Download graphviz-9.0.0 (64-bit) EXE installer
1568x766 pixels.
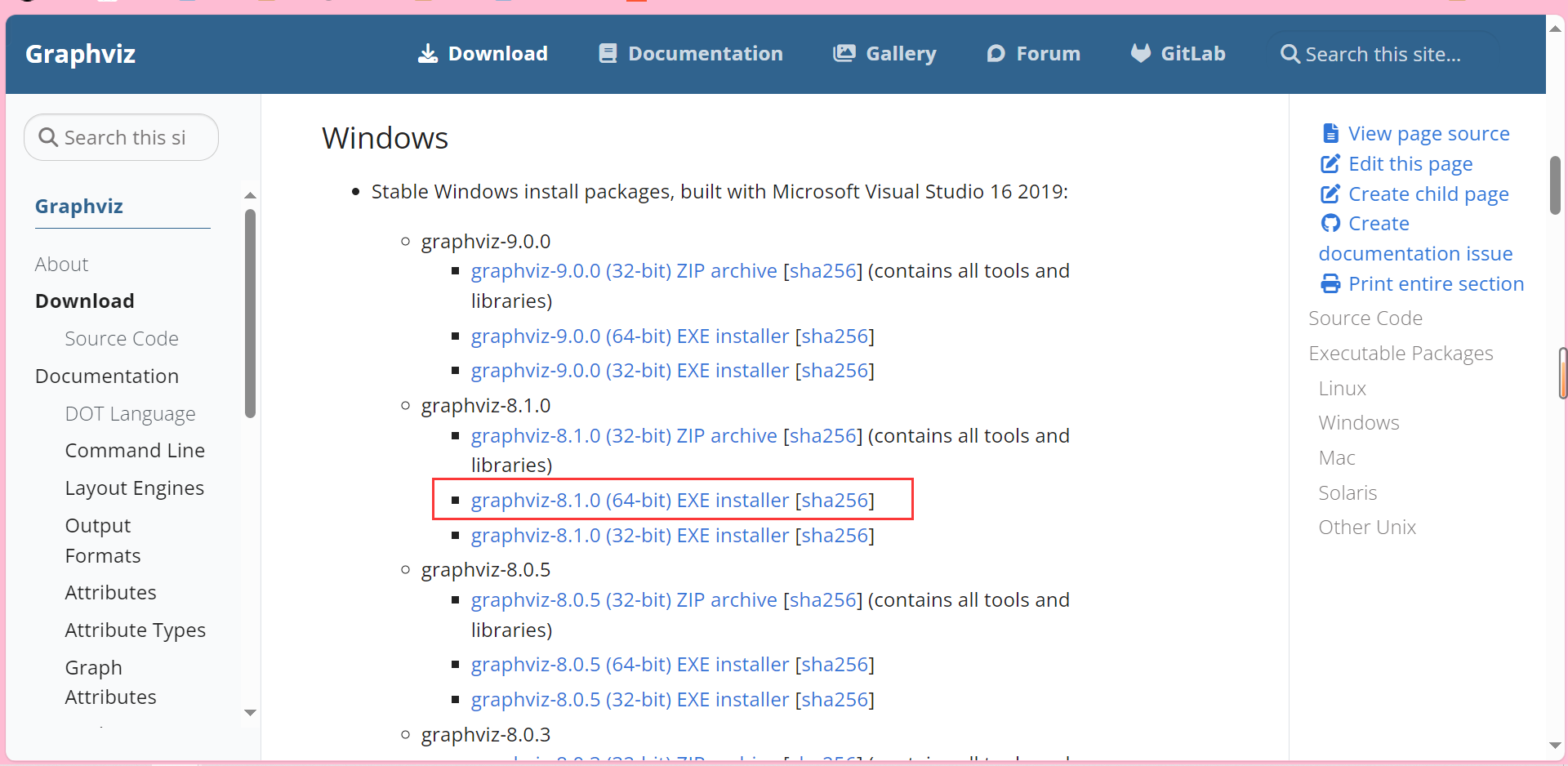630,336
